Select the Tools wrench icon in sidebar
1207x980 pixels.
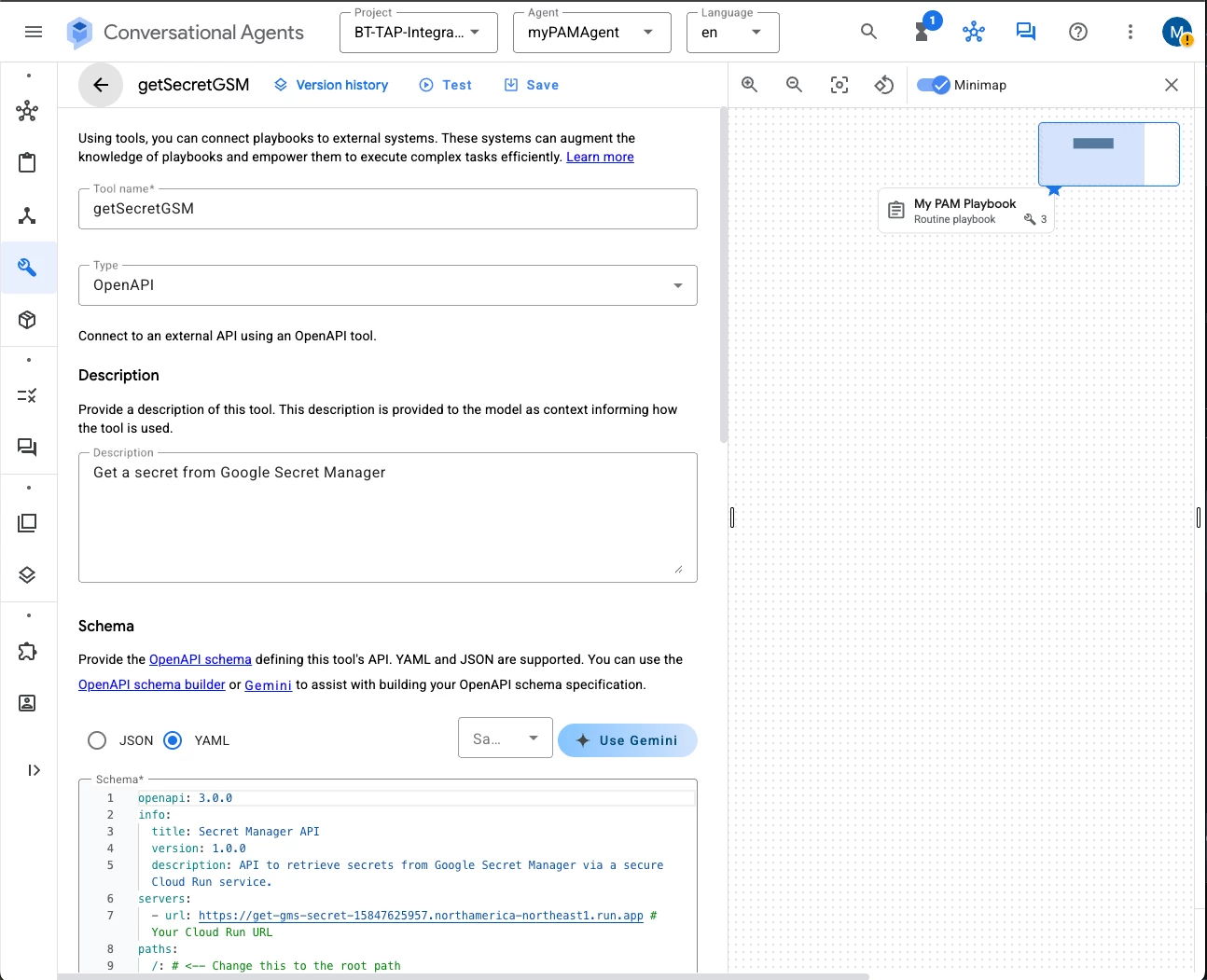coord(27,268)
